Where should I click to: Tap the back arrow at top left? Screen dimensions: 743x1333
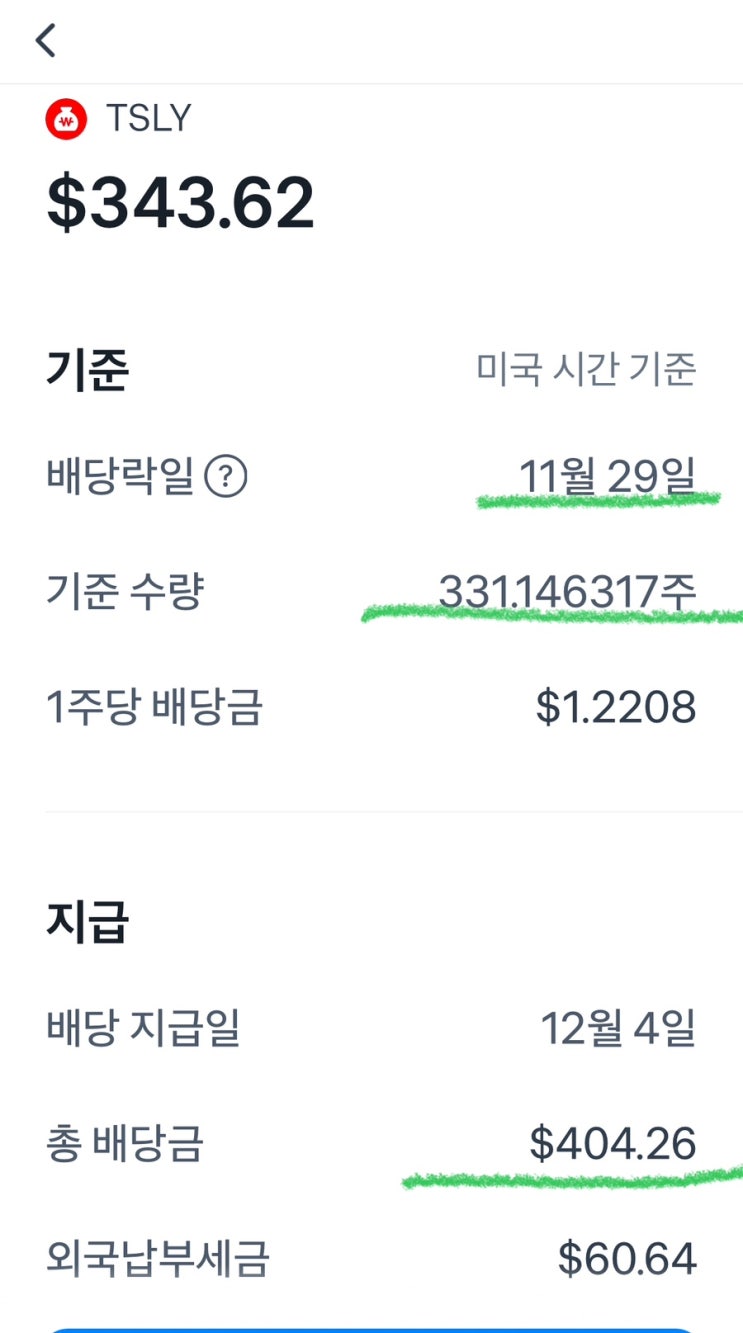pos(45,41)
